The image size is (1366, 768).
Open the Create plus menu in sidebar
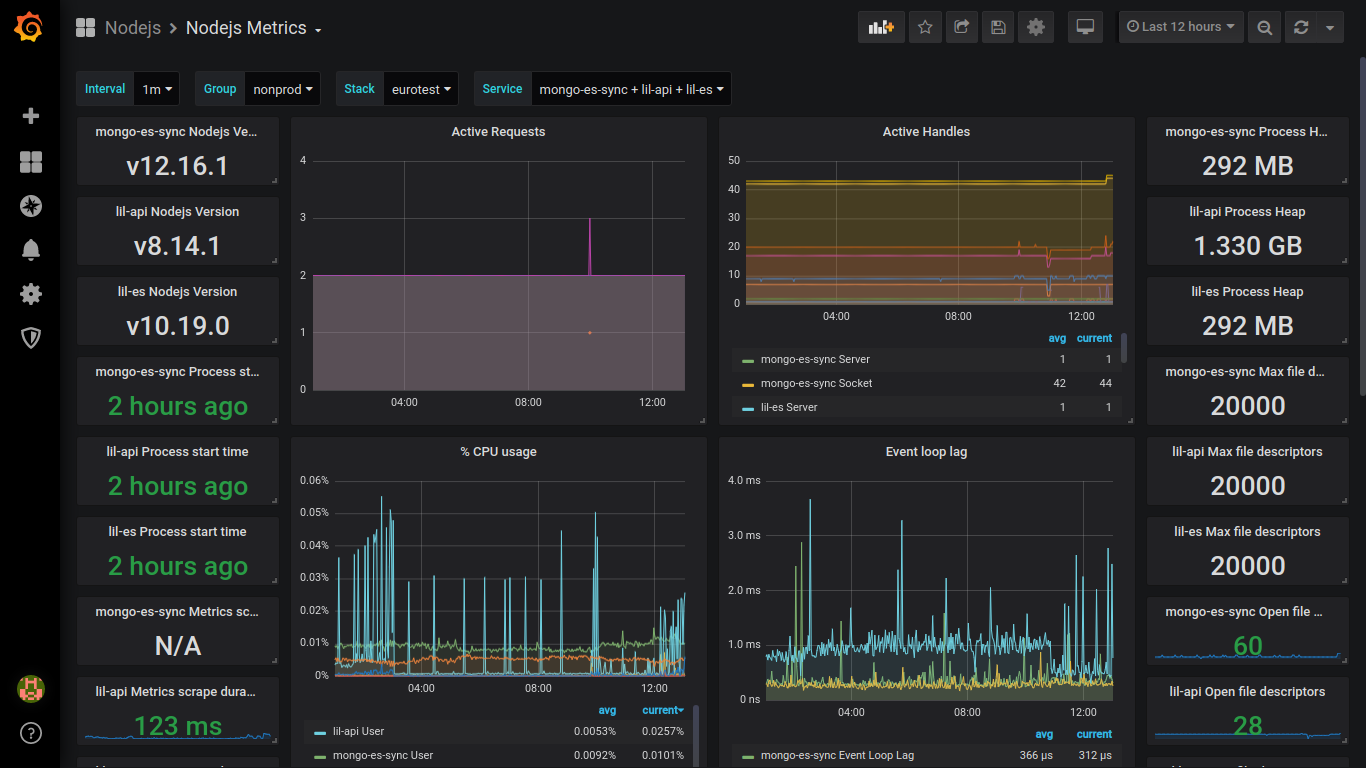pos(31,116)
